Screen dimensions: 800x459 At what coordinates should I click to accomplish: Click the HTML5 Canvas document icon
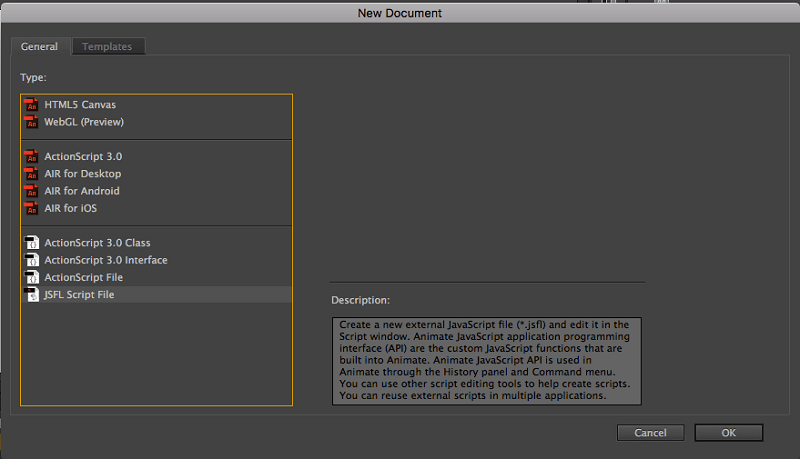coord(32,105)
